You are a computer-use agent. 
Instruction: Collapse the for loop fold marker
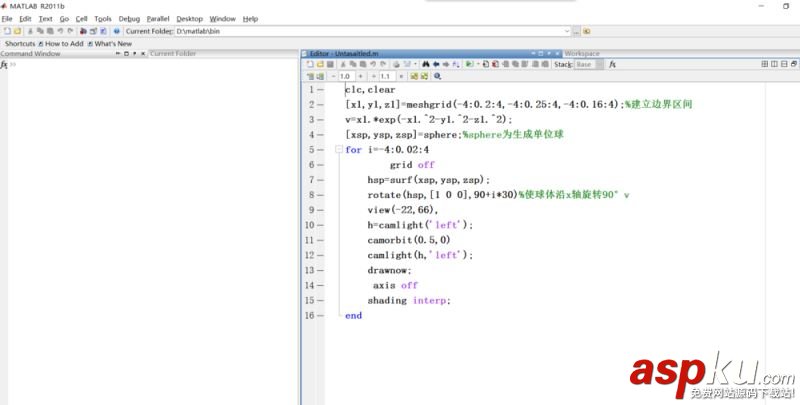(338, 149)
